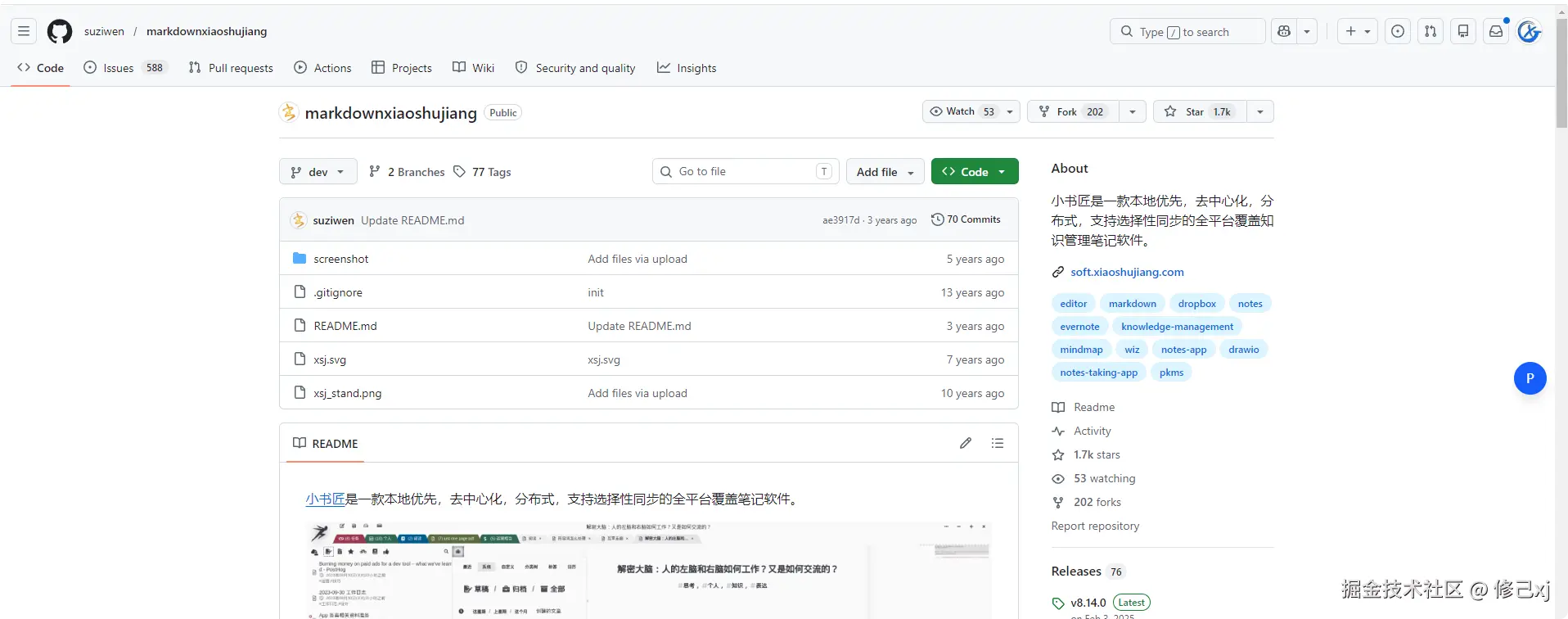This screenshot has height=619, width=1568.
Task: Click the Type / to search box
Action: click(1187, 31)
